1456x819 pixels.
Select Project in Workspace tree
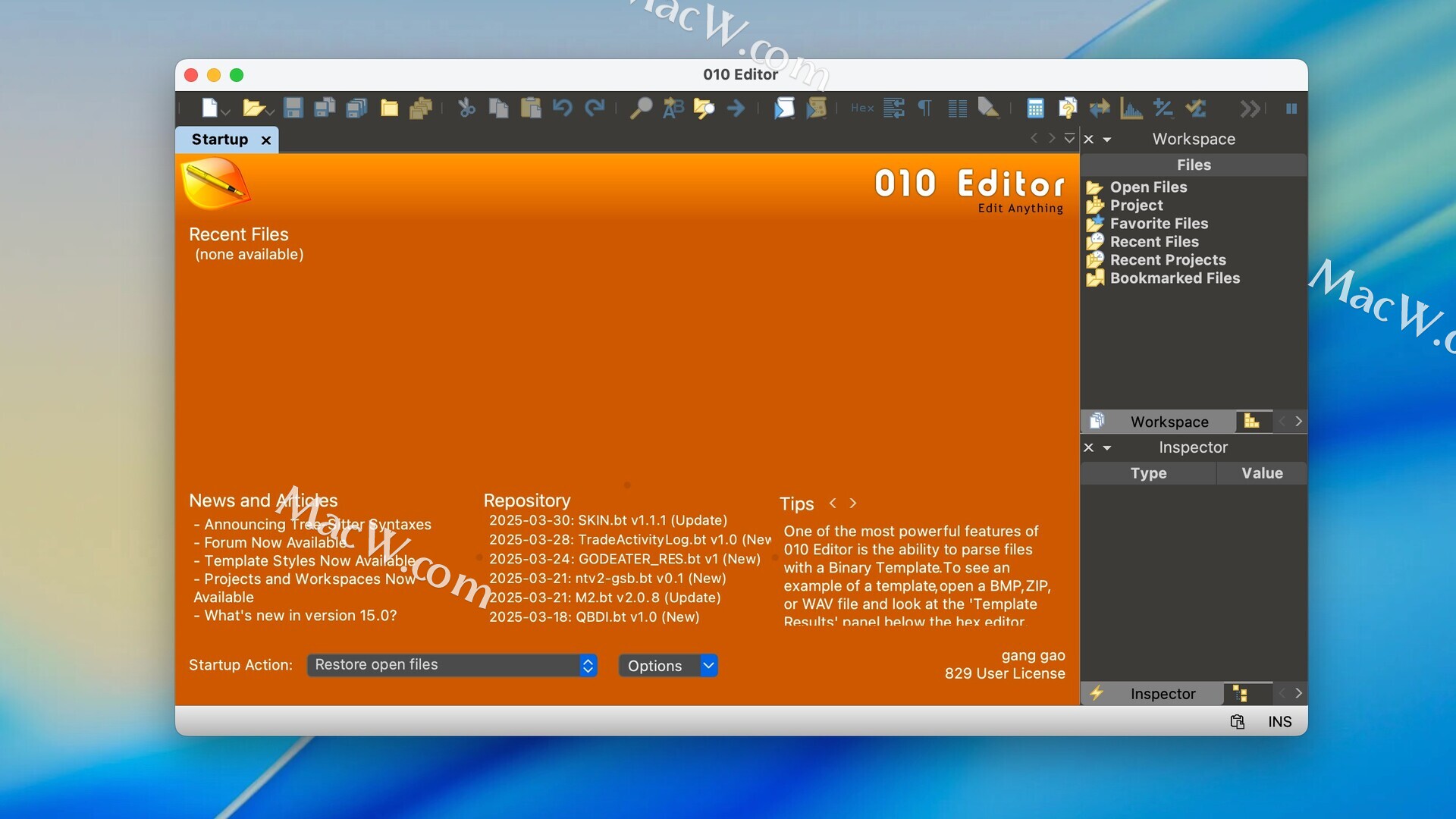pos(1136,206)
